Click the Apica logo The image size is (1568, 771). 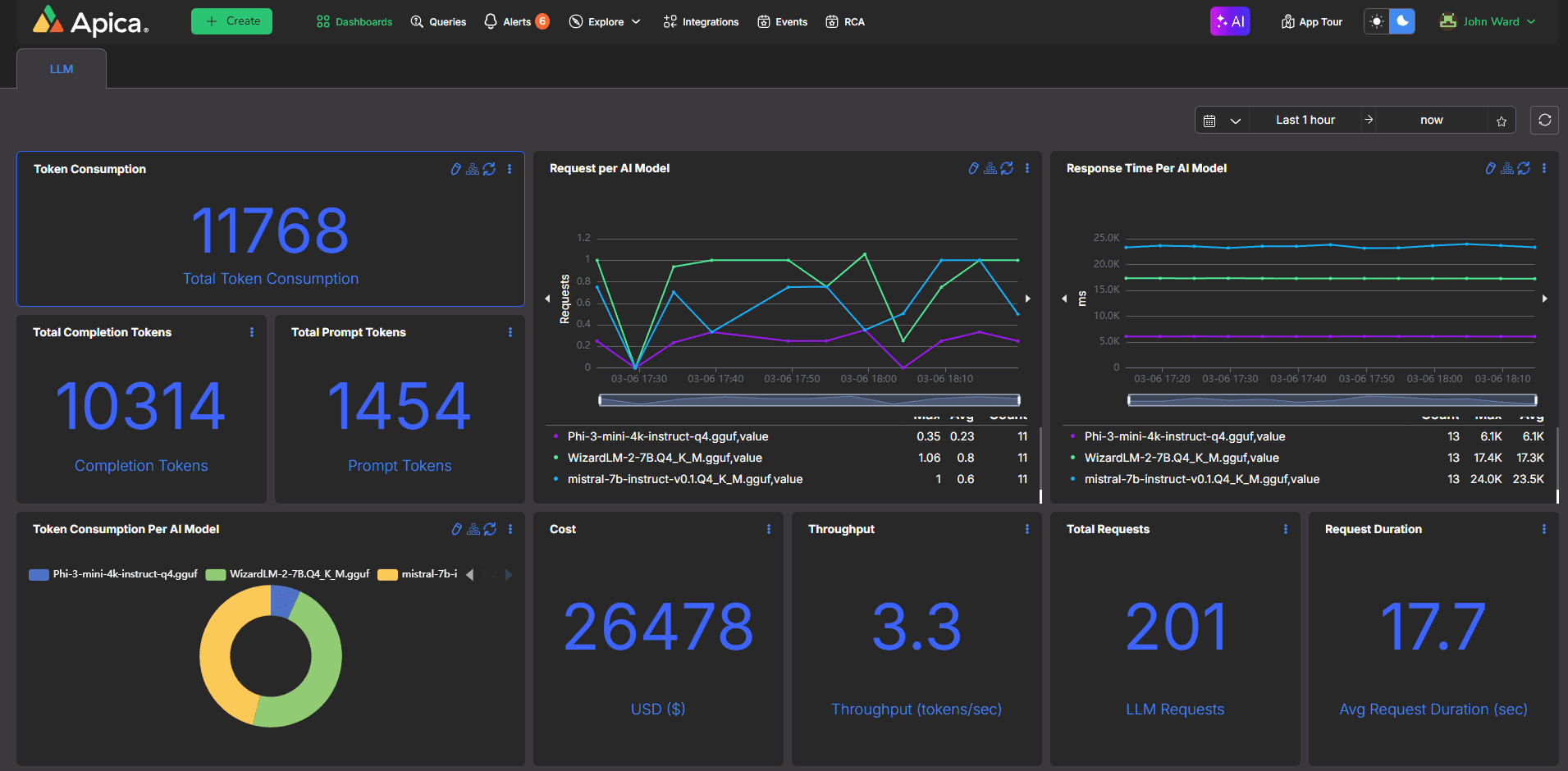click(90, 22)
